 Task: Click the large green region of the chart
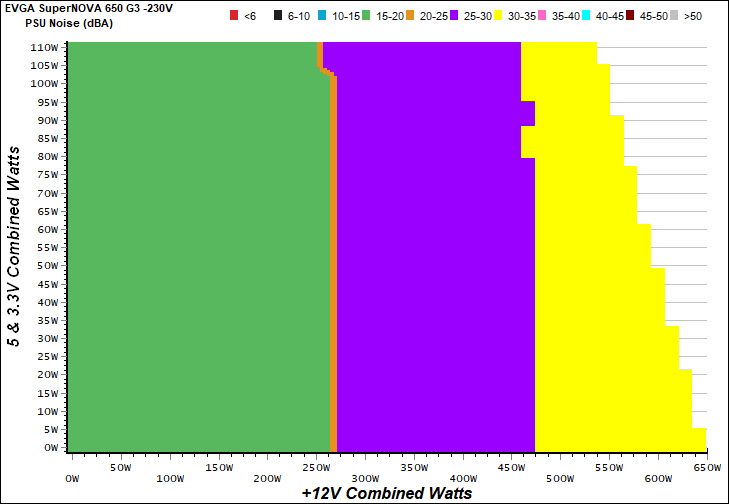(x=190, y=250)
